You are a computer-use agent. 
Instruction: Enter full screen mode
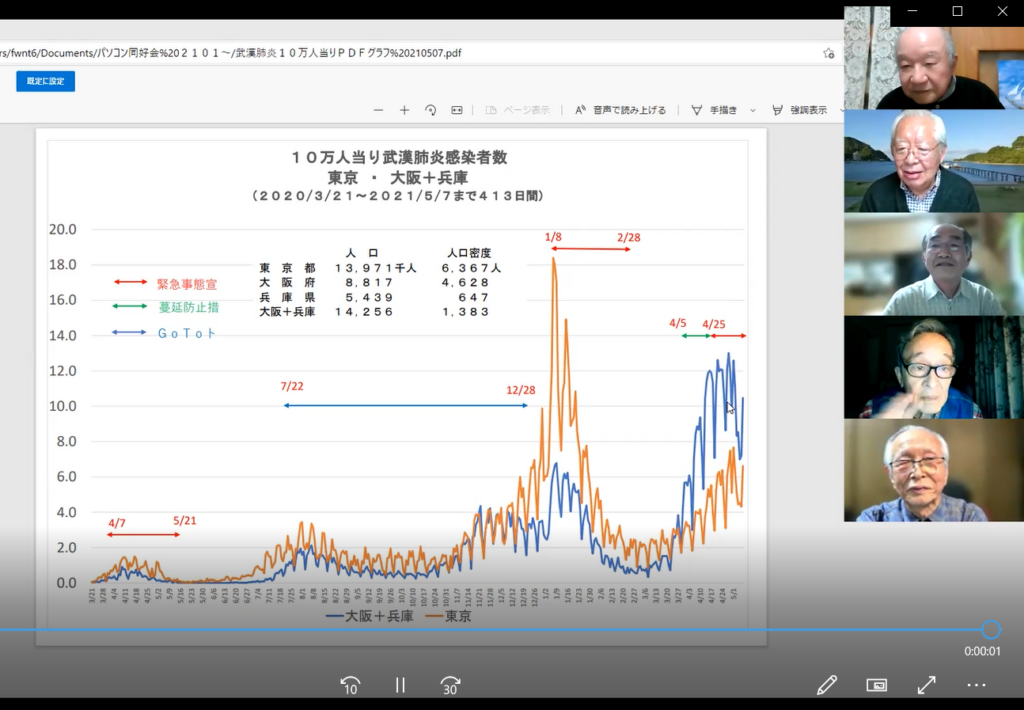(927, 685)
